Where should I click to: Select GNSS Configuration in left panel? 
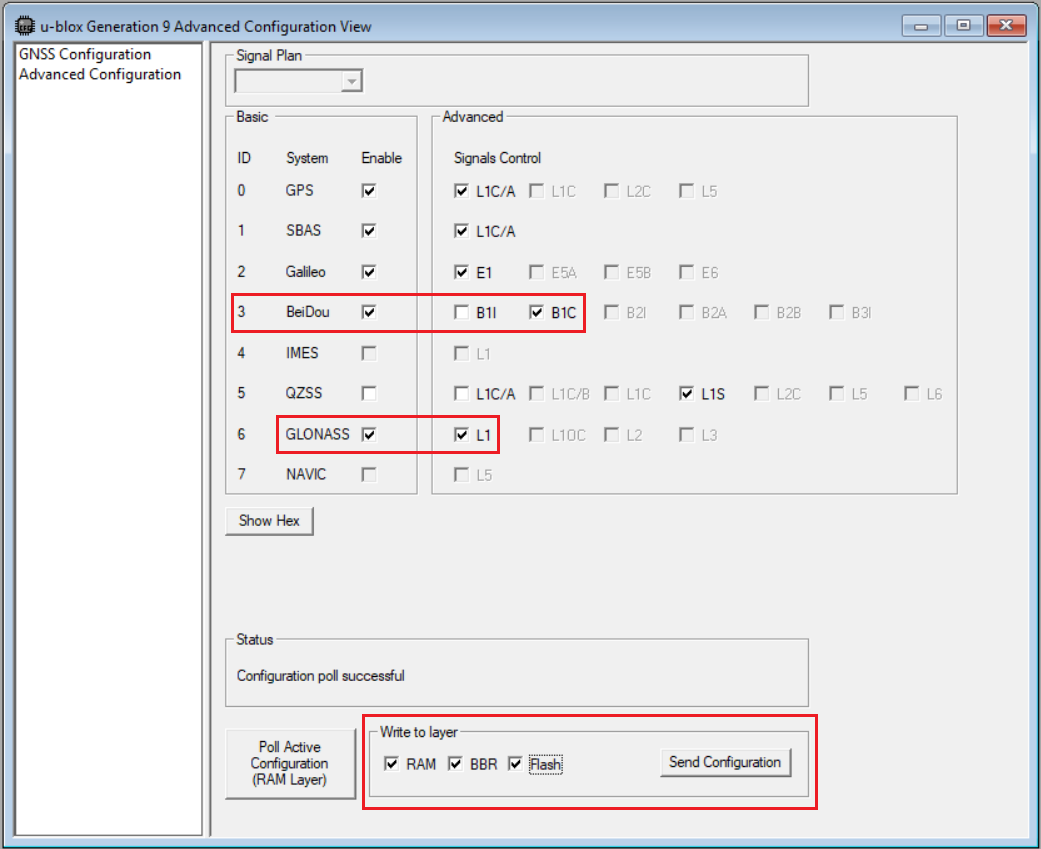click(x=85, y=54)
